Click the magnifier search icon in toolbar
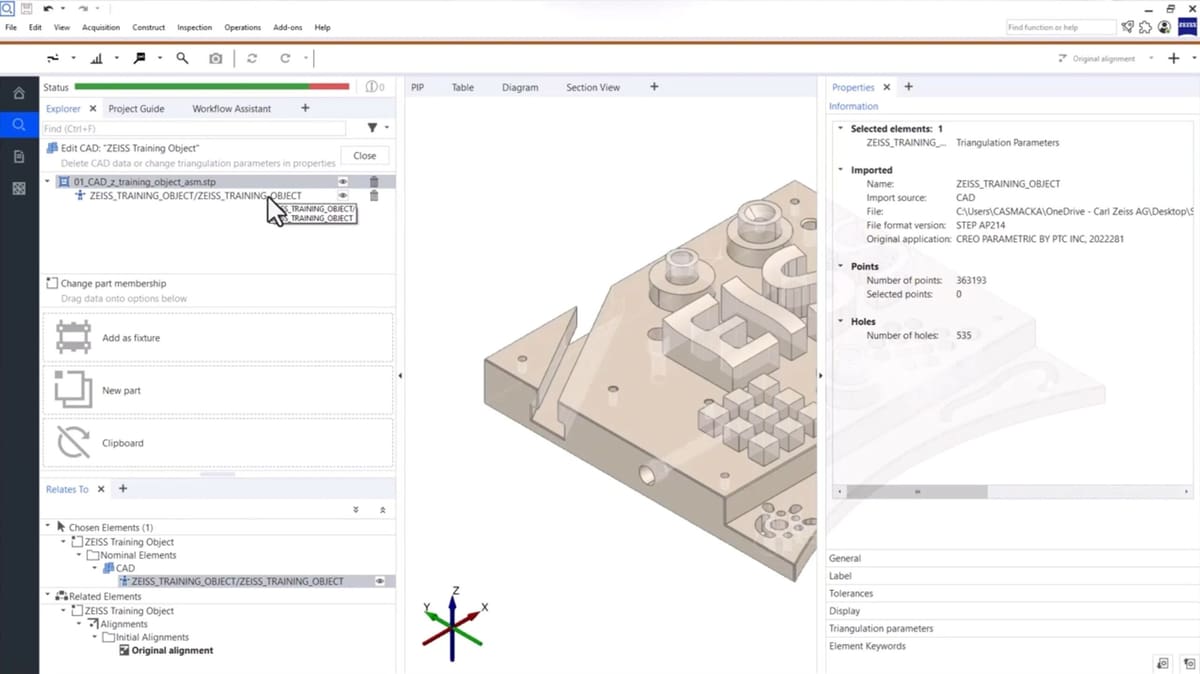The width and height of the screenshot is (1200, 674). point(182,59)
